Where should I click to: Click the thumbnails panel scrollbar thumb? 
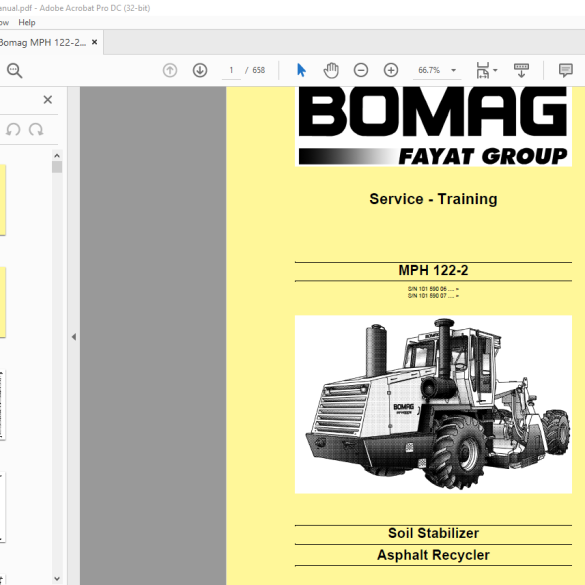coord(57,167)
